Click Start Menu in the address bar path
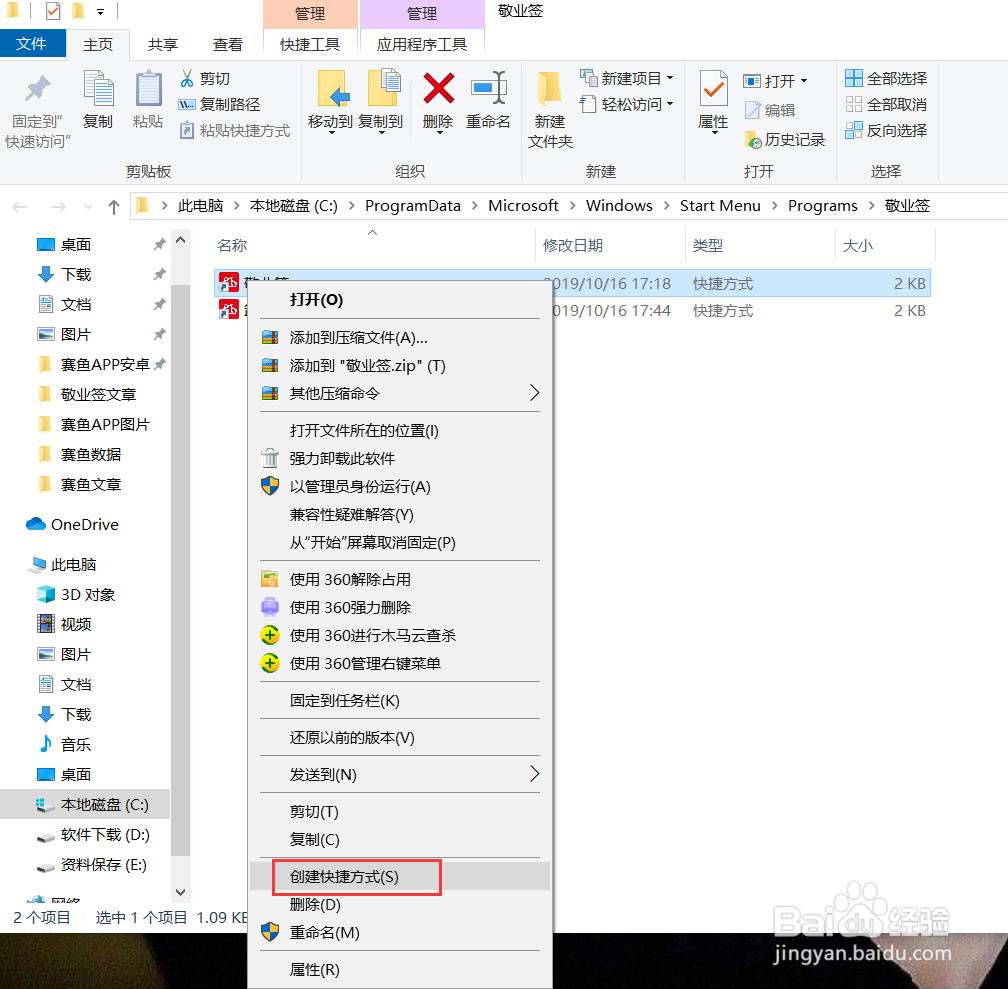 pyautogui.click(x=720, y=206)
